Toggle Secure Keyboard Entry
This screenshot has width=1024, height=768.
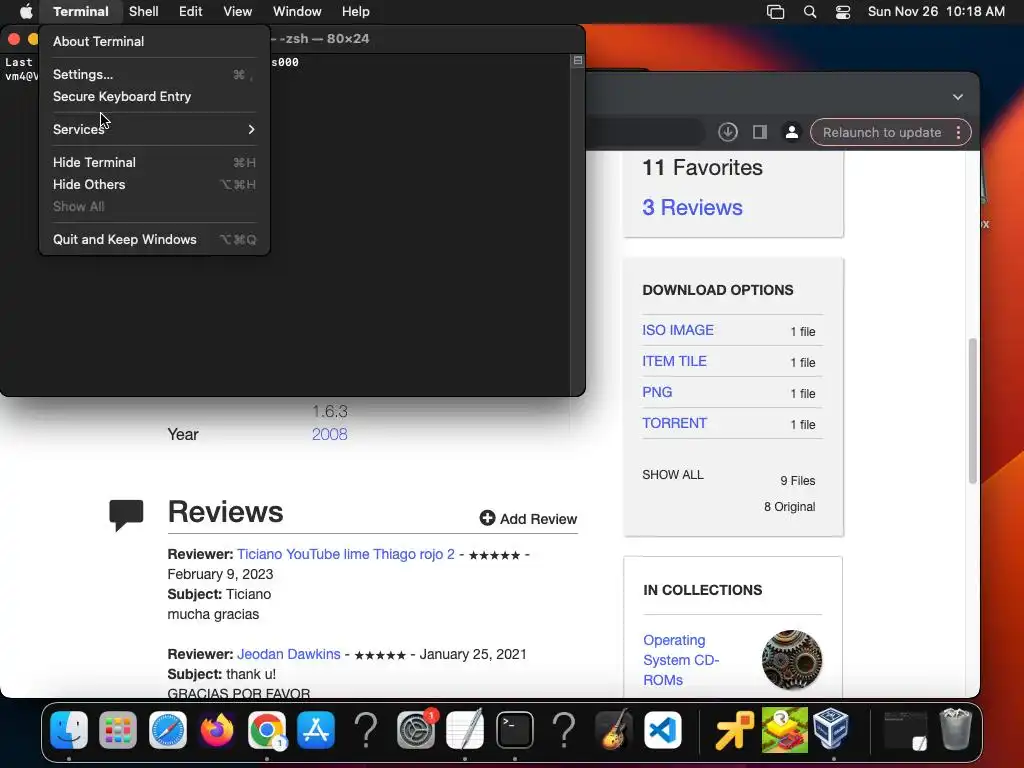(154, 97)
